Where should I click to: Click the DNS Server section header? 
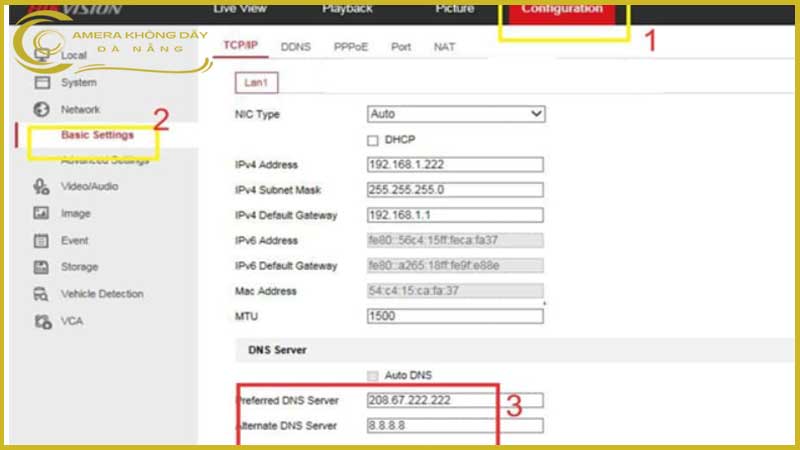[277, 350]
